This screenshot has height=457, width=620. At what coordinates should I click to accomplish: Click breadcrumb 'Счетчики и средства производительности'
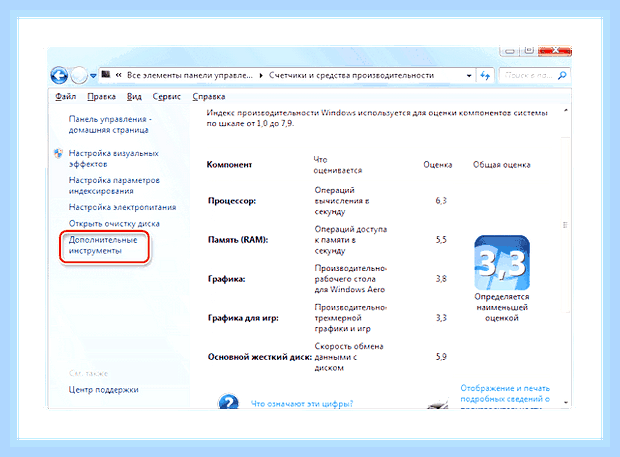(x=351, y=76)
